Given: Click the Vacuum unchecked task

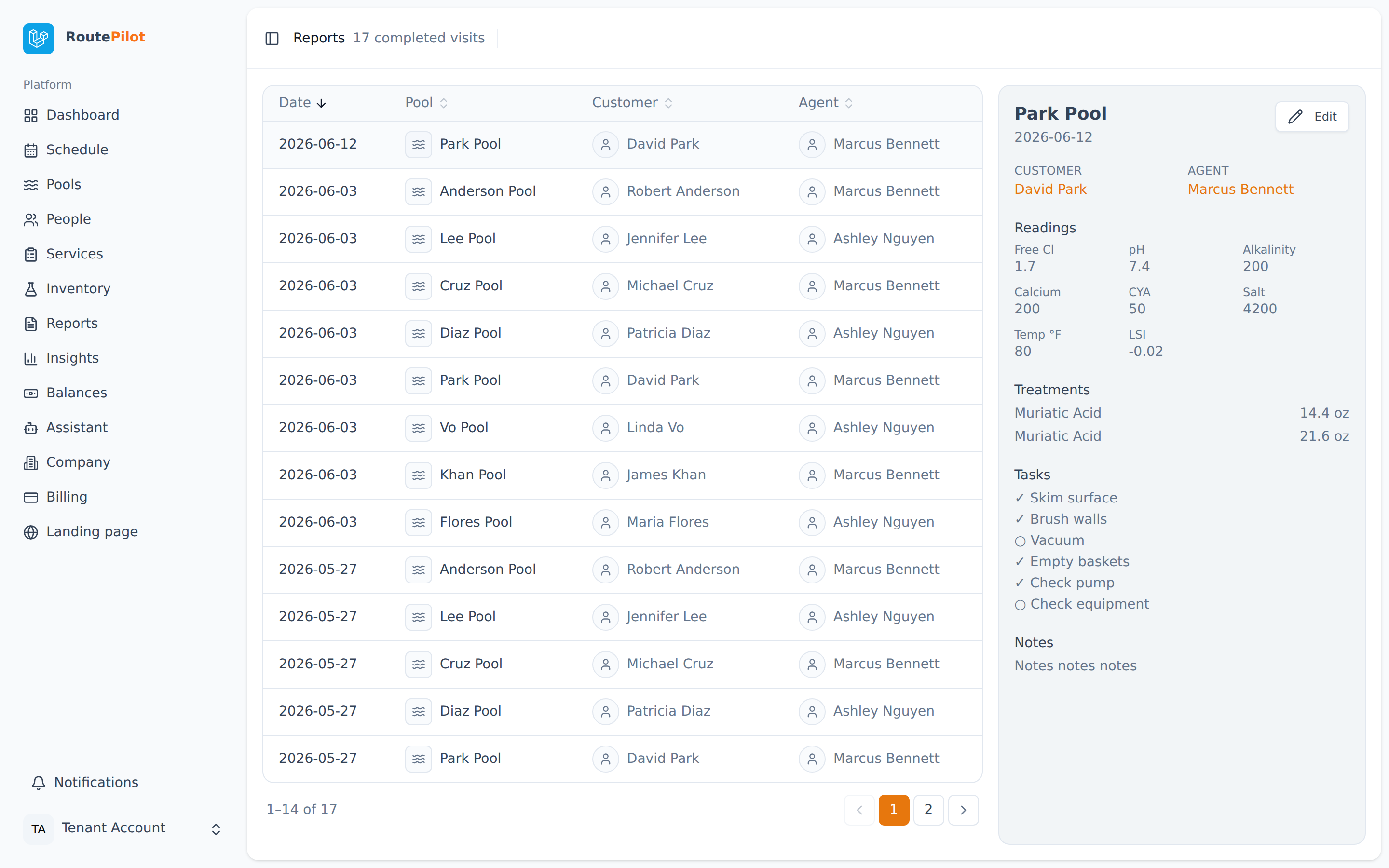Looking at the screenshot, I should pos(1049,541).
